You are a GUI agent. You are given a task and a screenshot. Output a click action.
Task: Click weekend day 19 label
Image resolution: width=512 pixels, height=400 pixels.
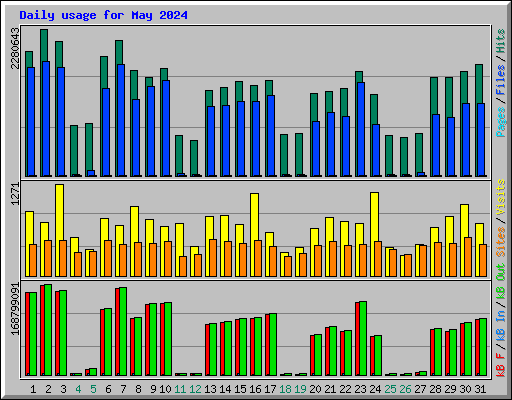click(x=300, y=389)
